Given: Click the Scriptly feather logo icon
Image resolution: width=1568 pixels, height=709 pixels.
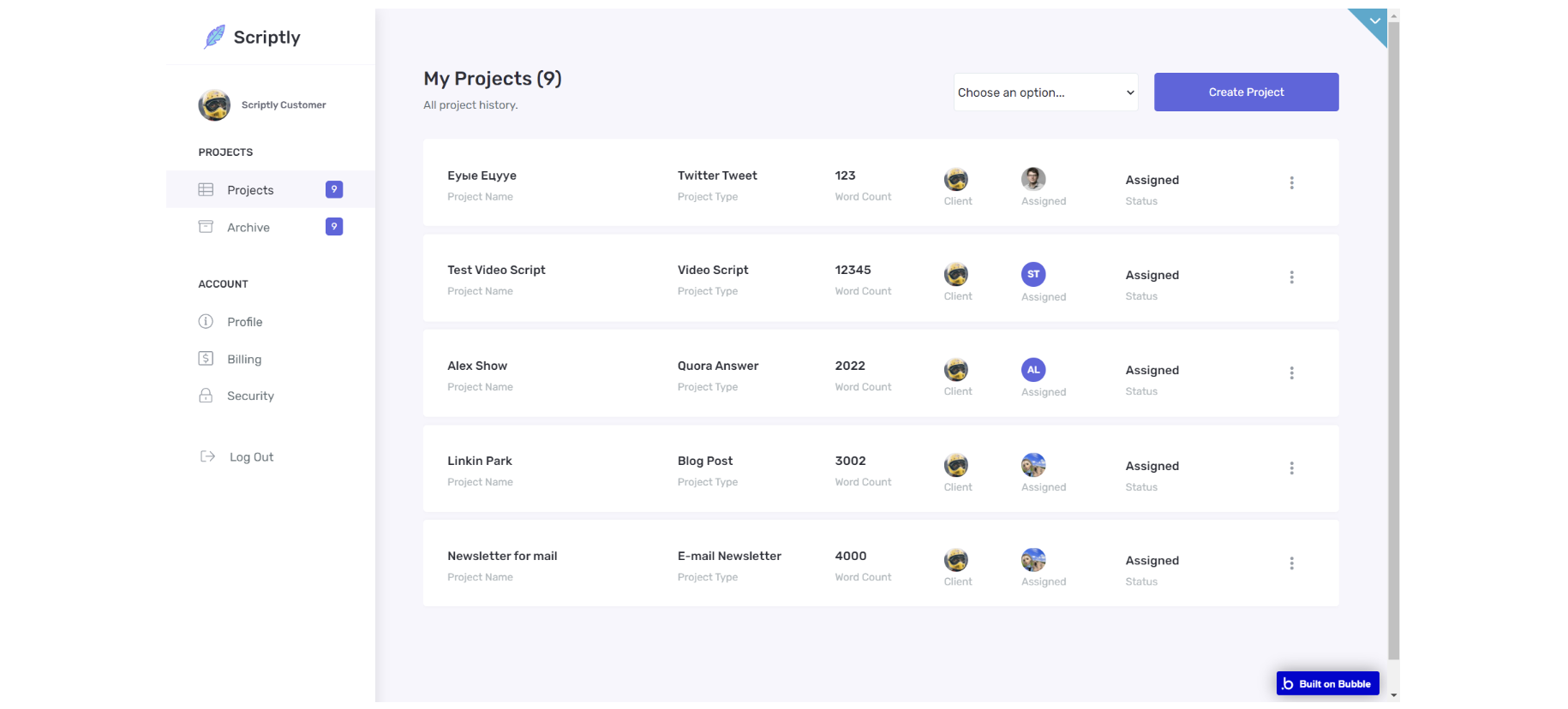Looking at the screenshot, I should pos(214,37).
